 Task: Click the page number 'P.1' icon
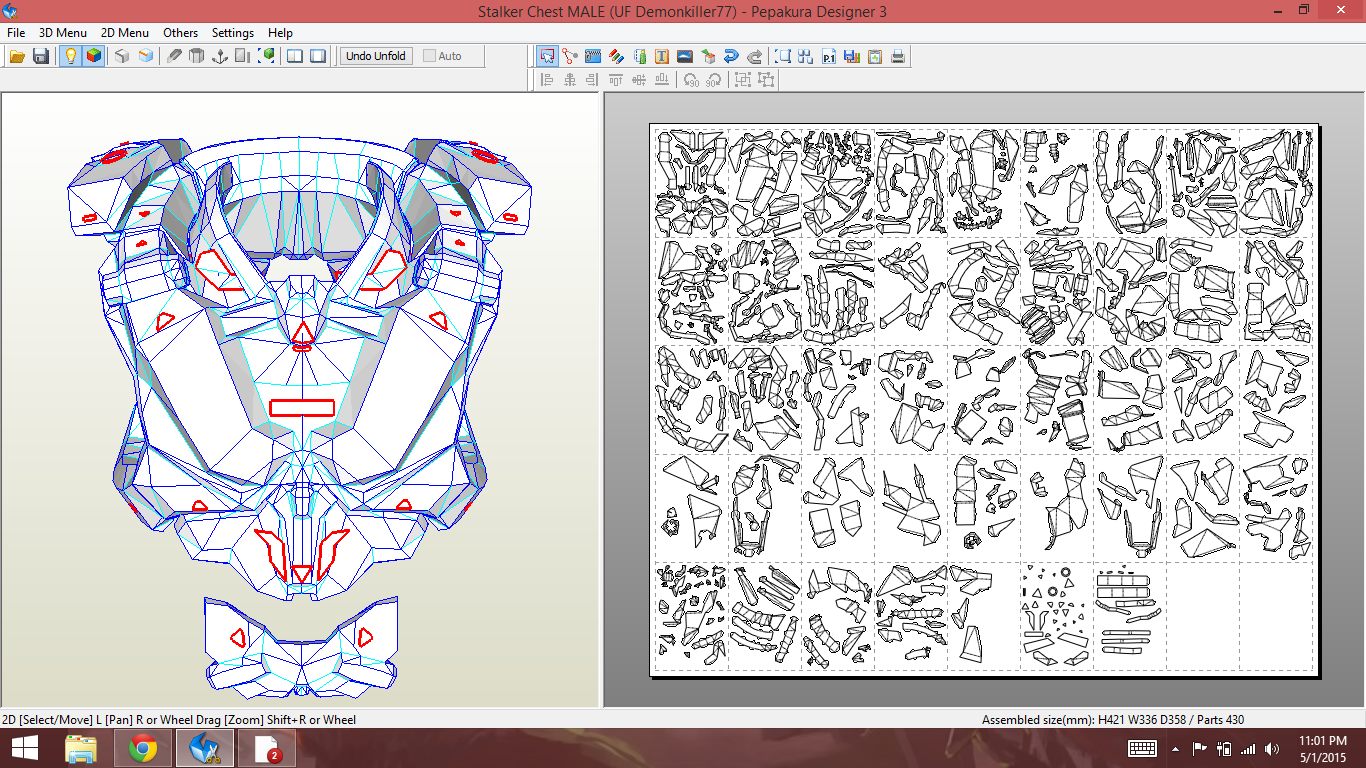[x=829, y=56]
